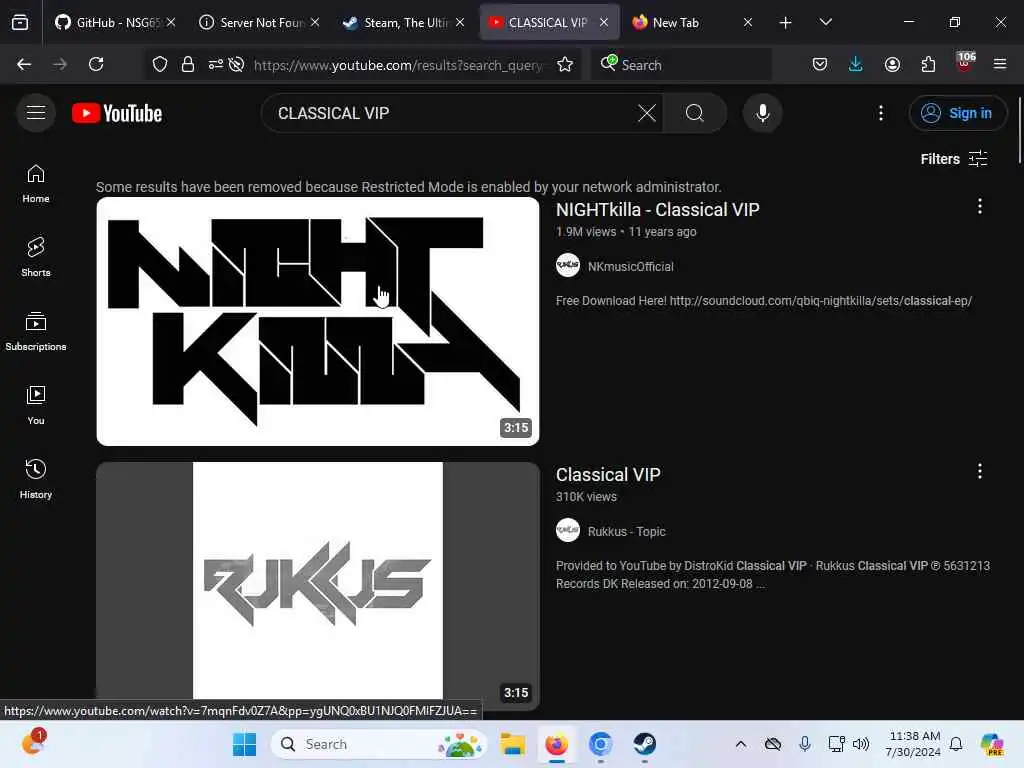Switch to Server Not Found tab
This screenshot has width=1024, height=768.
point(259,22)
